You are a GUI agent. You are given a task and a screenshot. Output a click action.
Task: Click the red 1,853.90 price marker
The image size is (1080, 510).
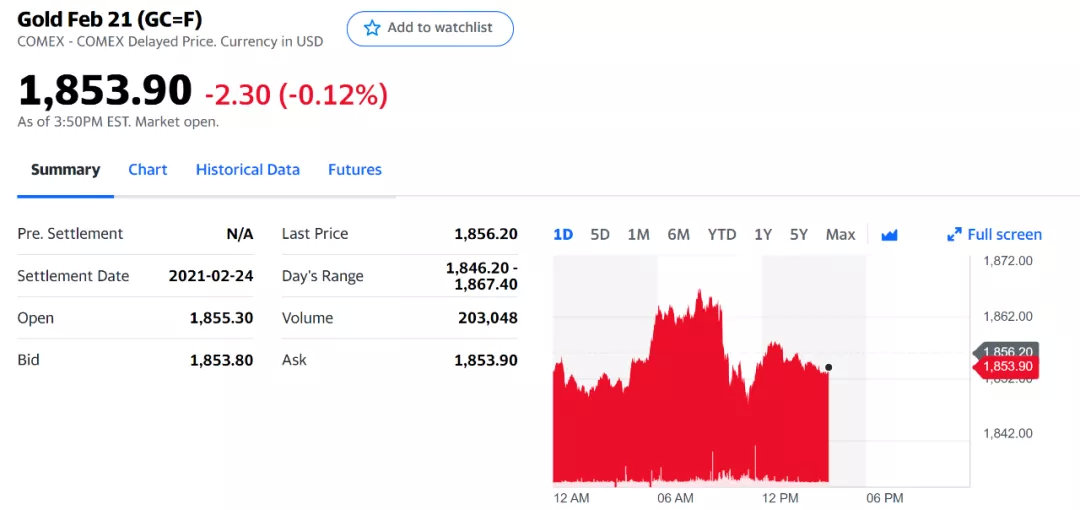pyautogui.click(x=1007, y=367)
